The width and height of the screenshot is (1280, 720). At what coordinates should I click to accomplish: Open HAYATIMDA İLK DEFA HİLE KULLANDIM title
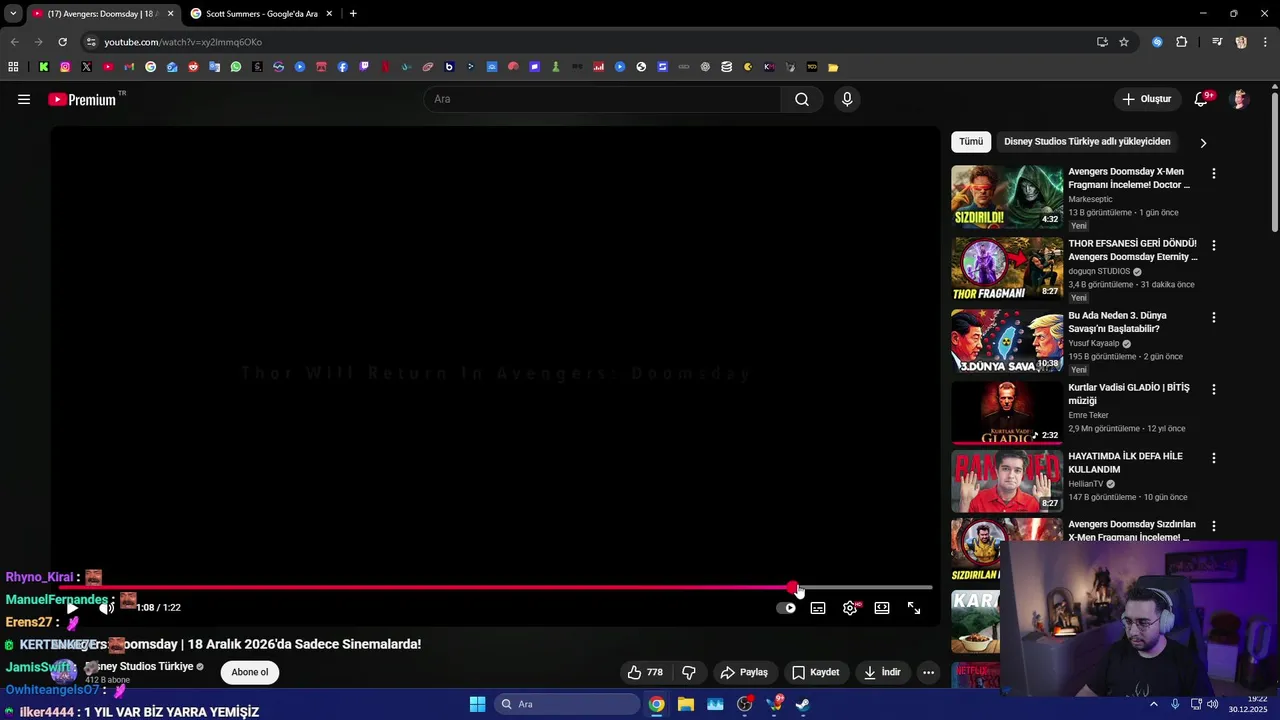coord(1126,463)
